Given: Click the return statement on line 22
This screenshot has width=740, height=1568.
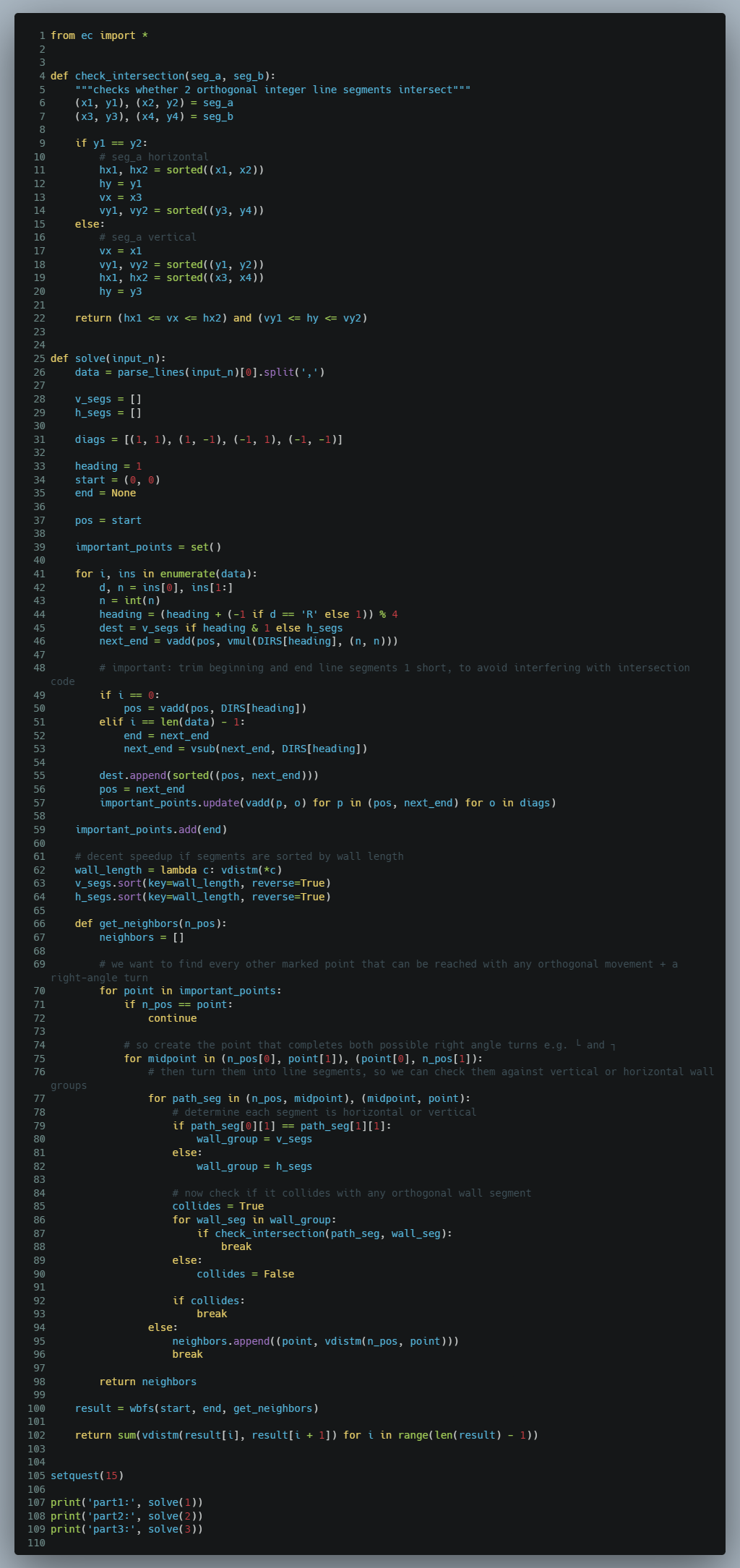Looking at the screenshot, I should (x=221, y=318).
